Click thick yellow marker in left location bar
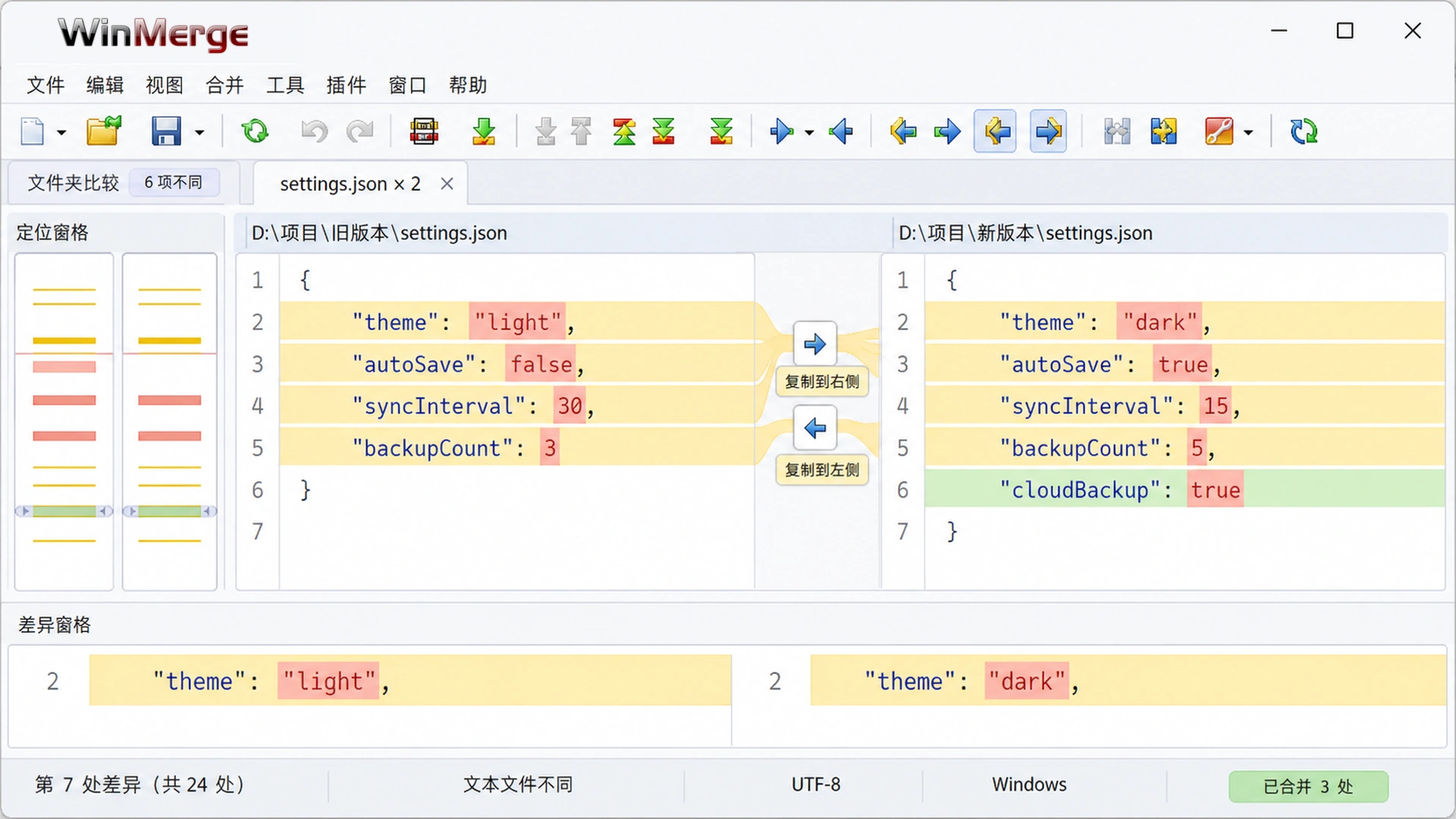 point(64,340)
